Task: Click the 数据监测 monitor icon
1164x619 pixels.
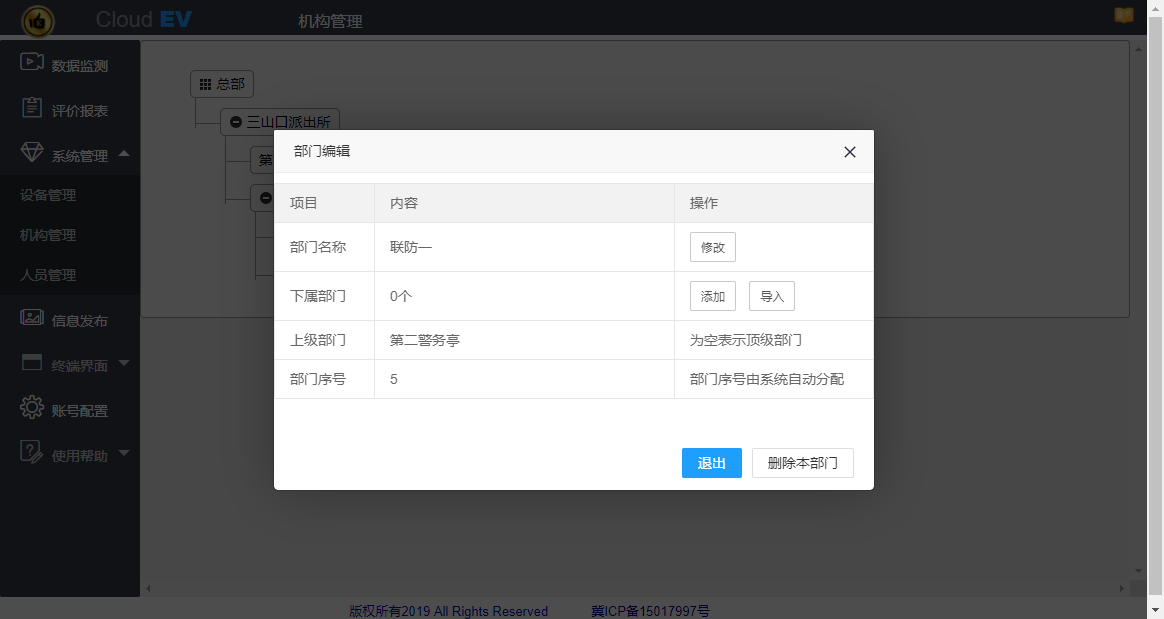Action: point(31,62)
